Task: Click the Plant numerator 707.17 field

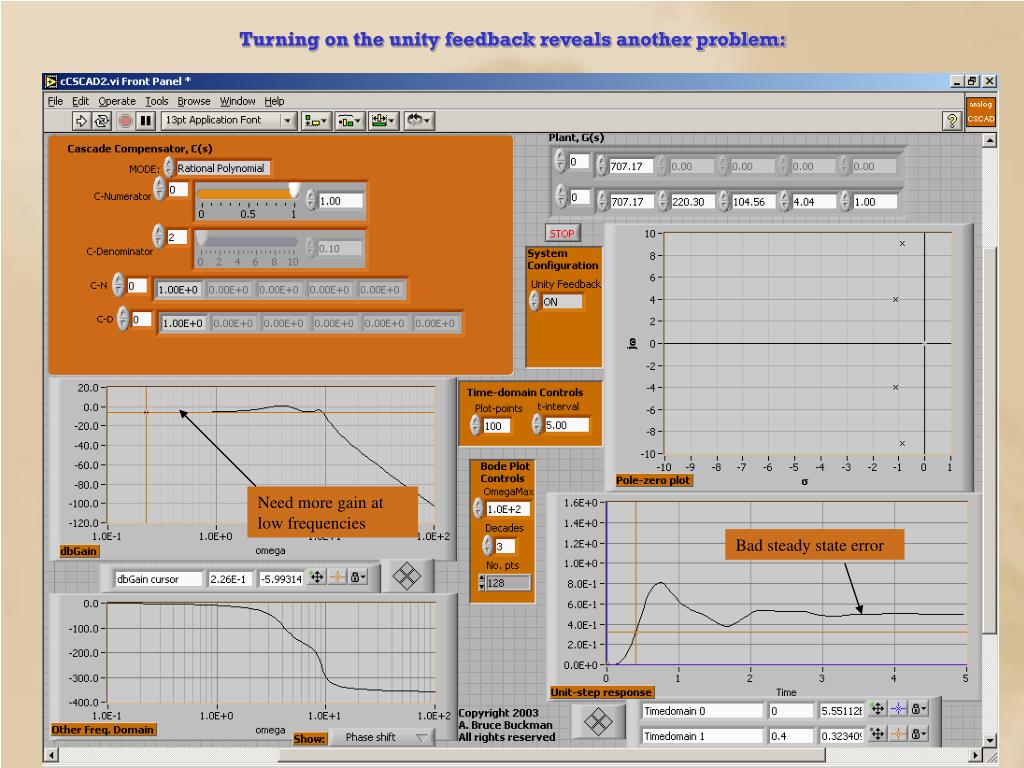Action: point(631,167)
